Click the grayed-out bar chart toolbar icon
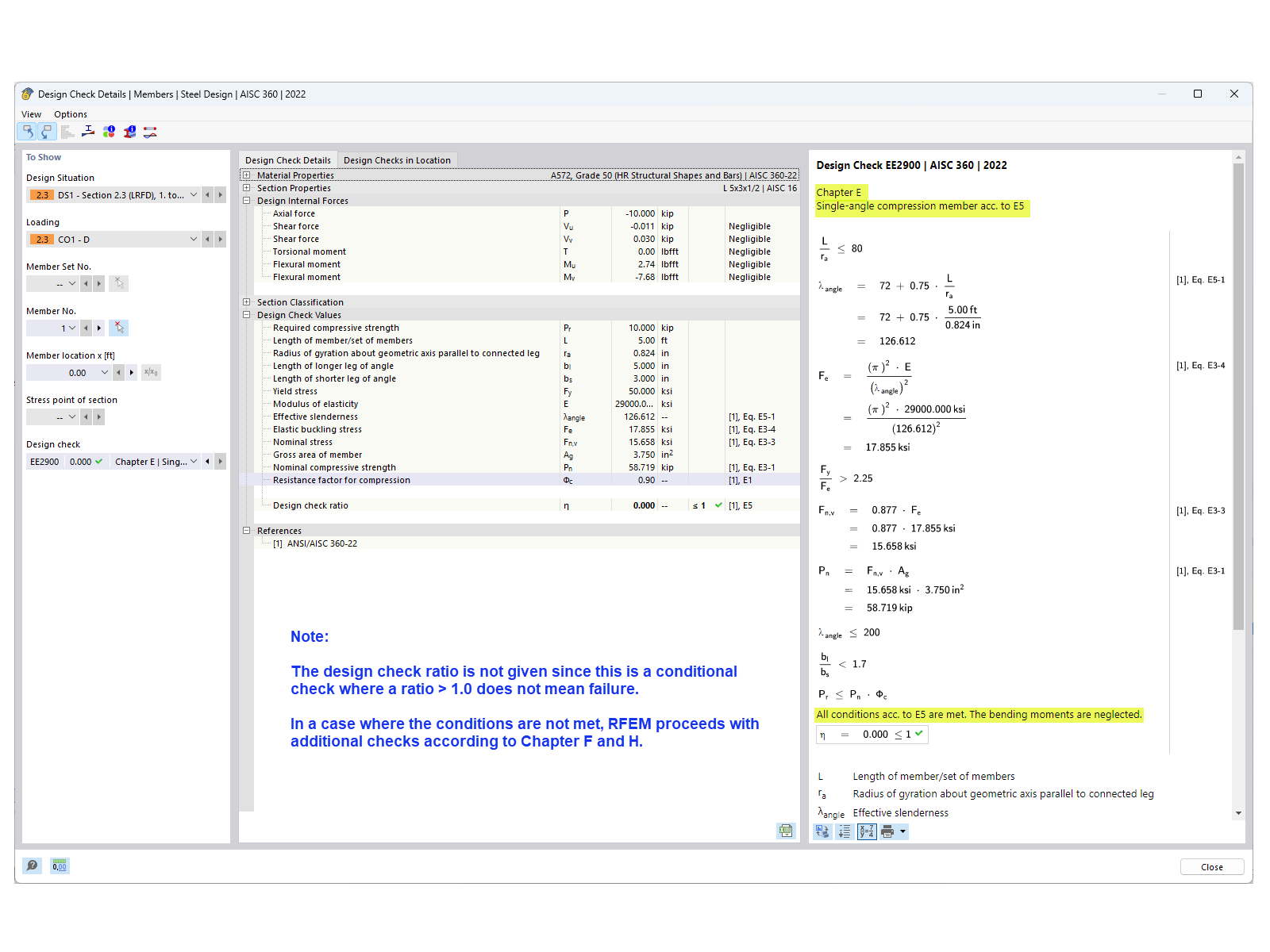 [67, 132]
